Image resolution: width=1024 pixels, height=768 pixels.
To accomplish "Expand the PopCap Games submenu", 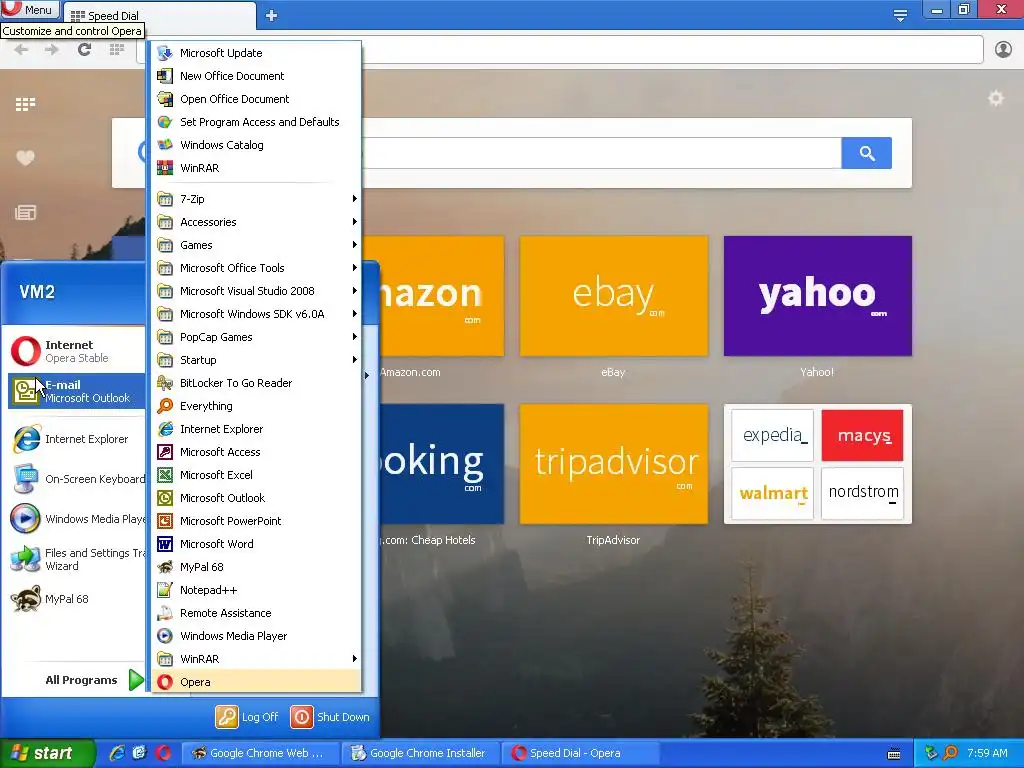I will 257,337.
